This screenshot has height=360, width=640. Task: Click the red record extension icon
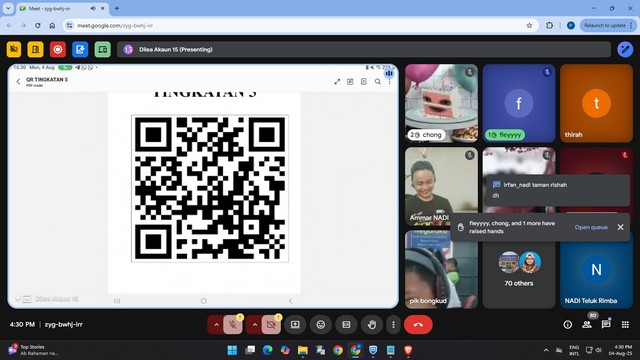point(58,49)
